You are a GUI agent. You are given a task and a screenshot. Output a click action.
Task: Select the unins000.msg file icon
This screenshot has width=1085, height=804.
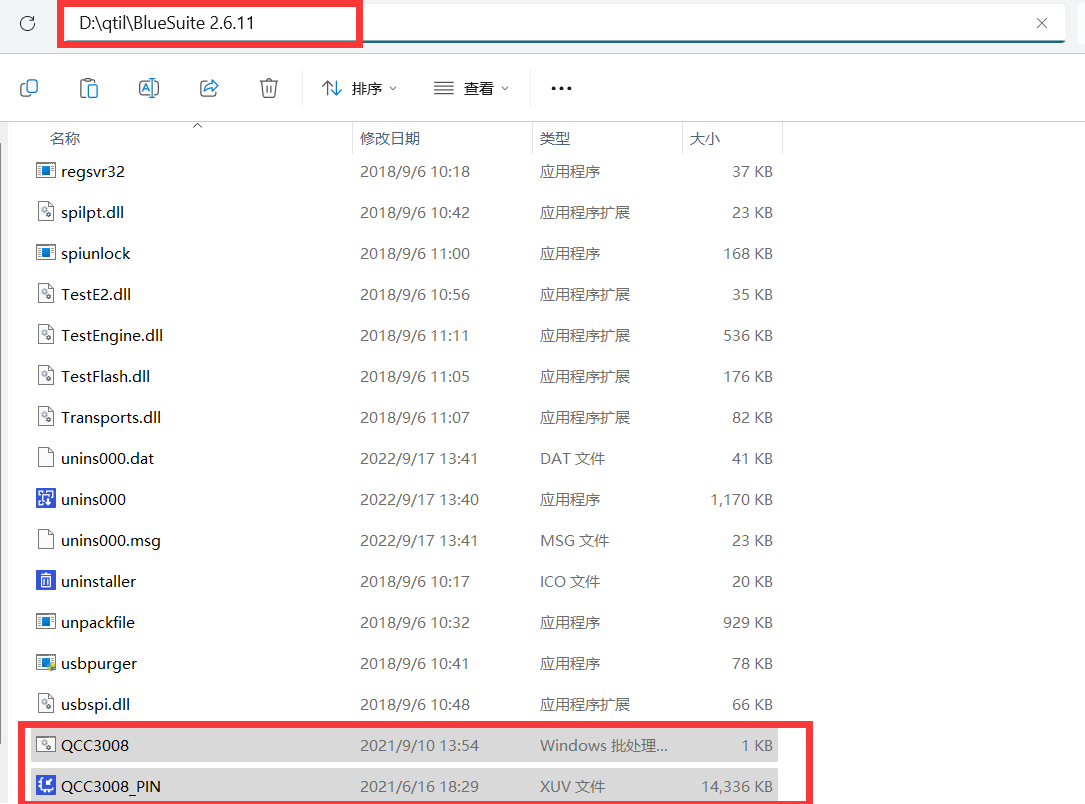(x=46, y=539)
